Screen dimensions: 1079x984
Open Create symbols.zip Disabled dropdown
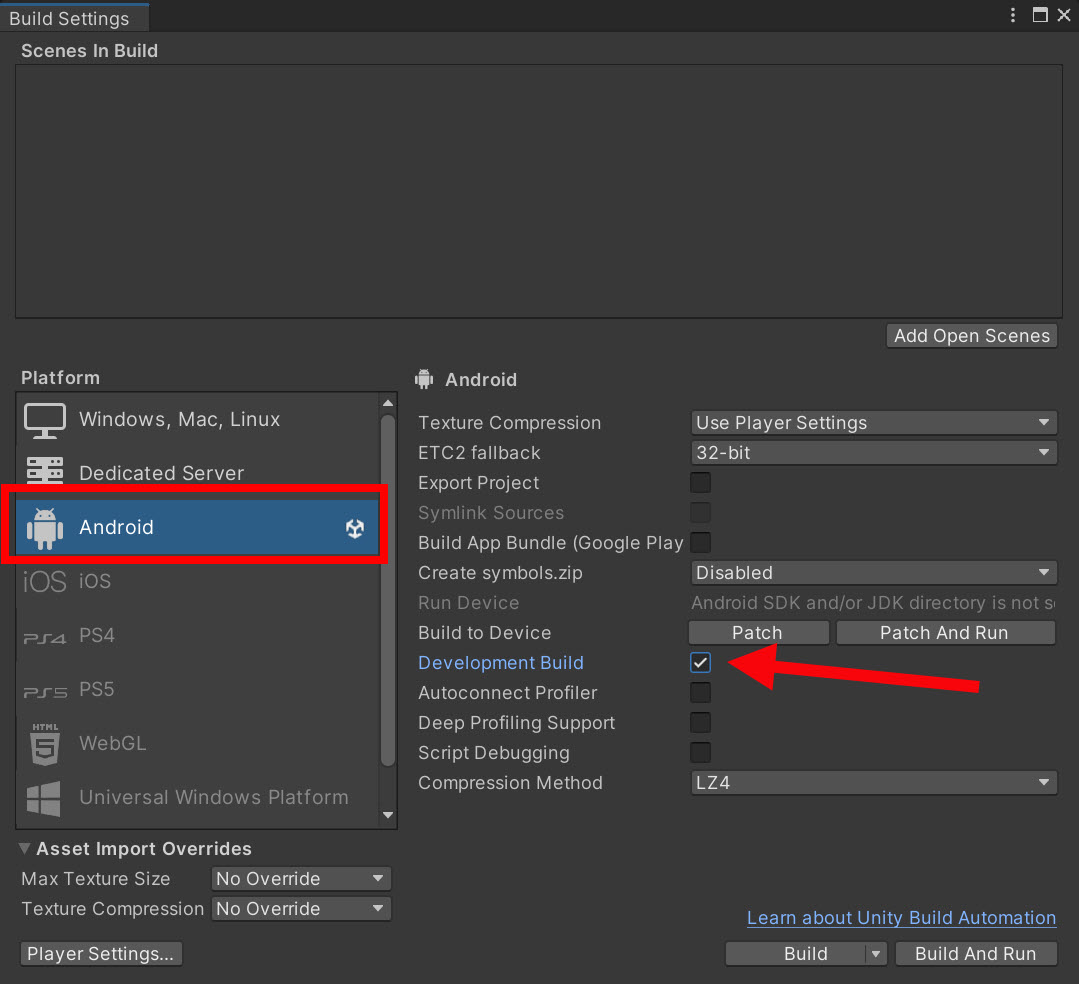point(873,573)
